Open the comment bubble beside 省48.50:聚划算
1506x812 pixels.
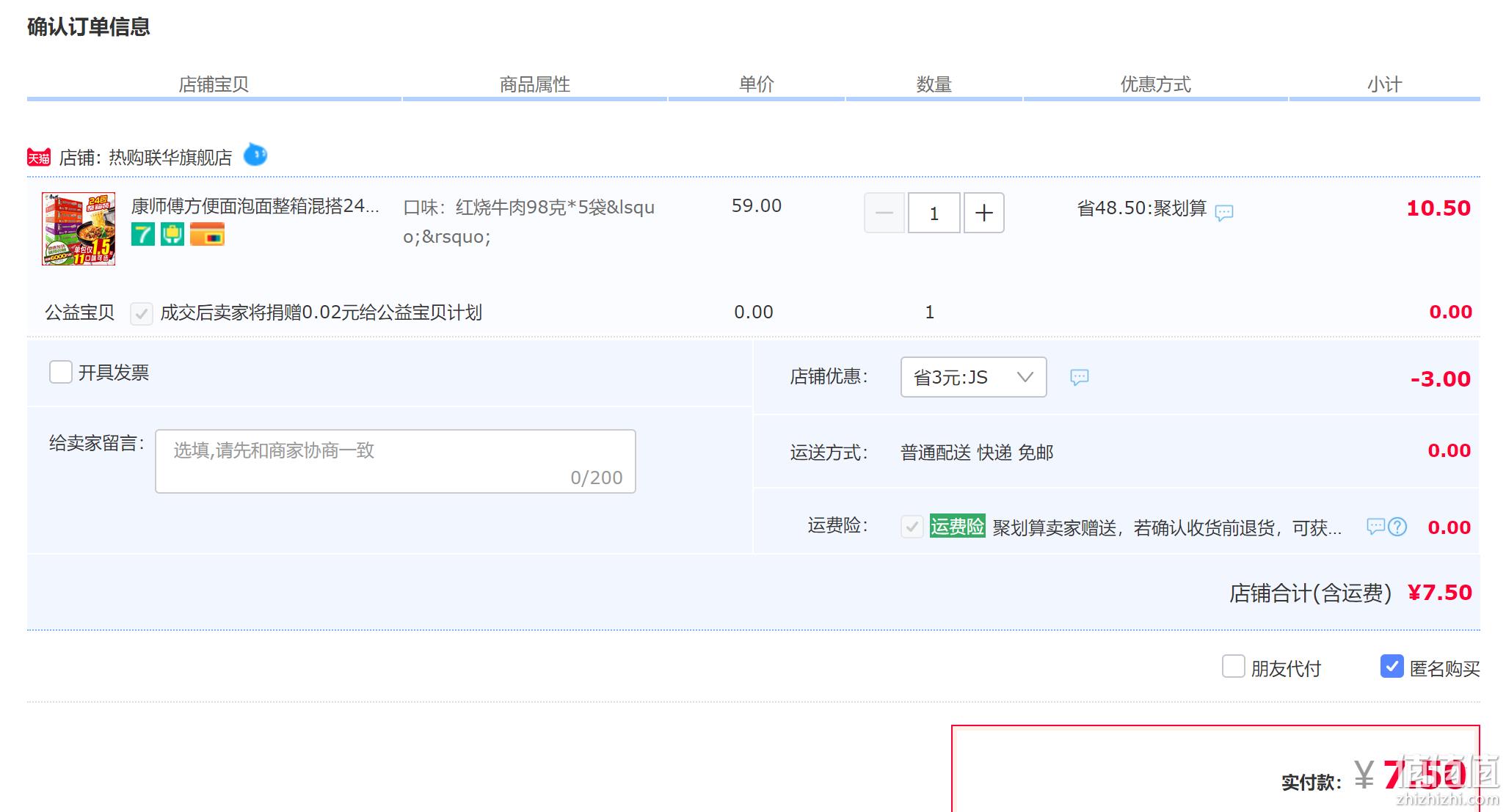(1224, 213)
